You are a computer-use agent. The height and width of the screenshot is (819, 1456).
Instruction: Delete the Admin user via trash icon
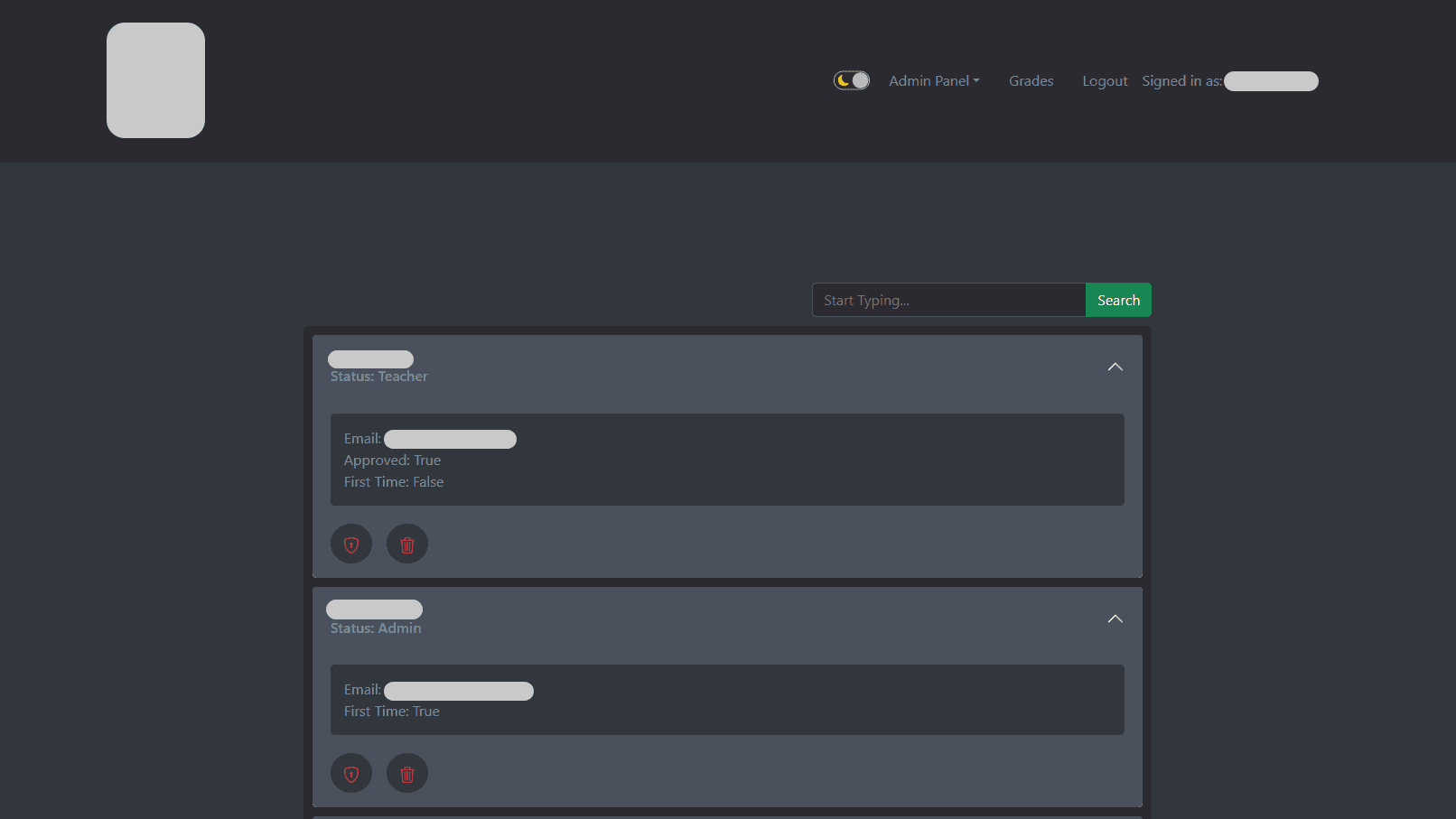pyautogui.click(x=407, y=774)
